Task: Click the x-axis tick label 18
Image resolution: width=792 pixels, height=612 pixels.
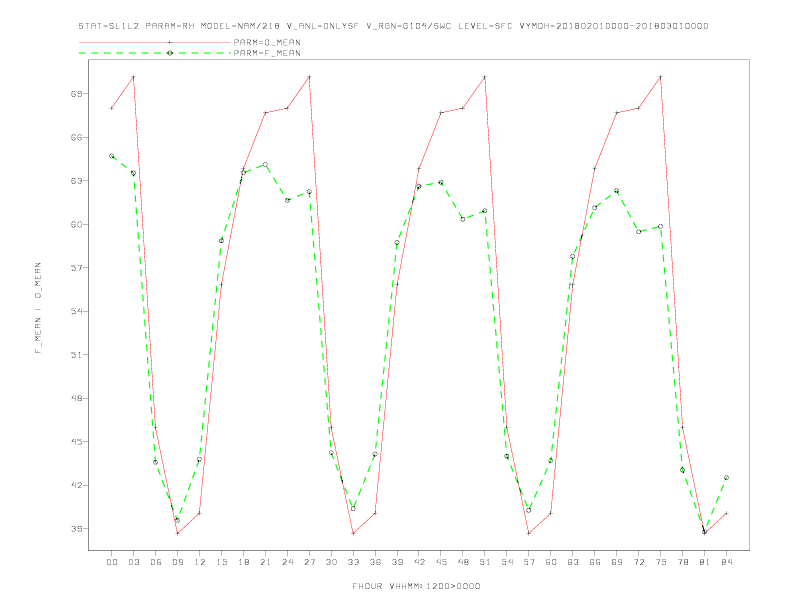Action: click(243, 562)
